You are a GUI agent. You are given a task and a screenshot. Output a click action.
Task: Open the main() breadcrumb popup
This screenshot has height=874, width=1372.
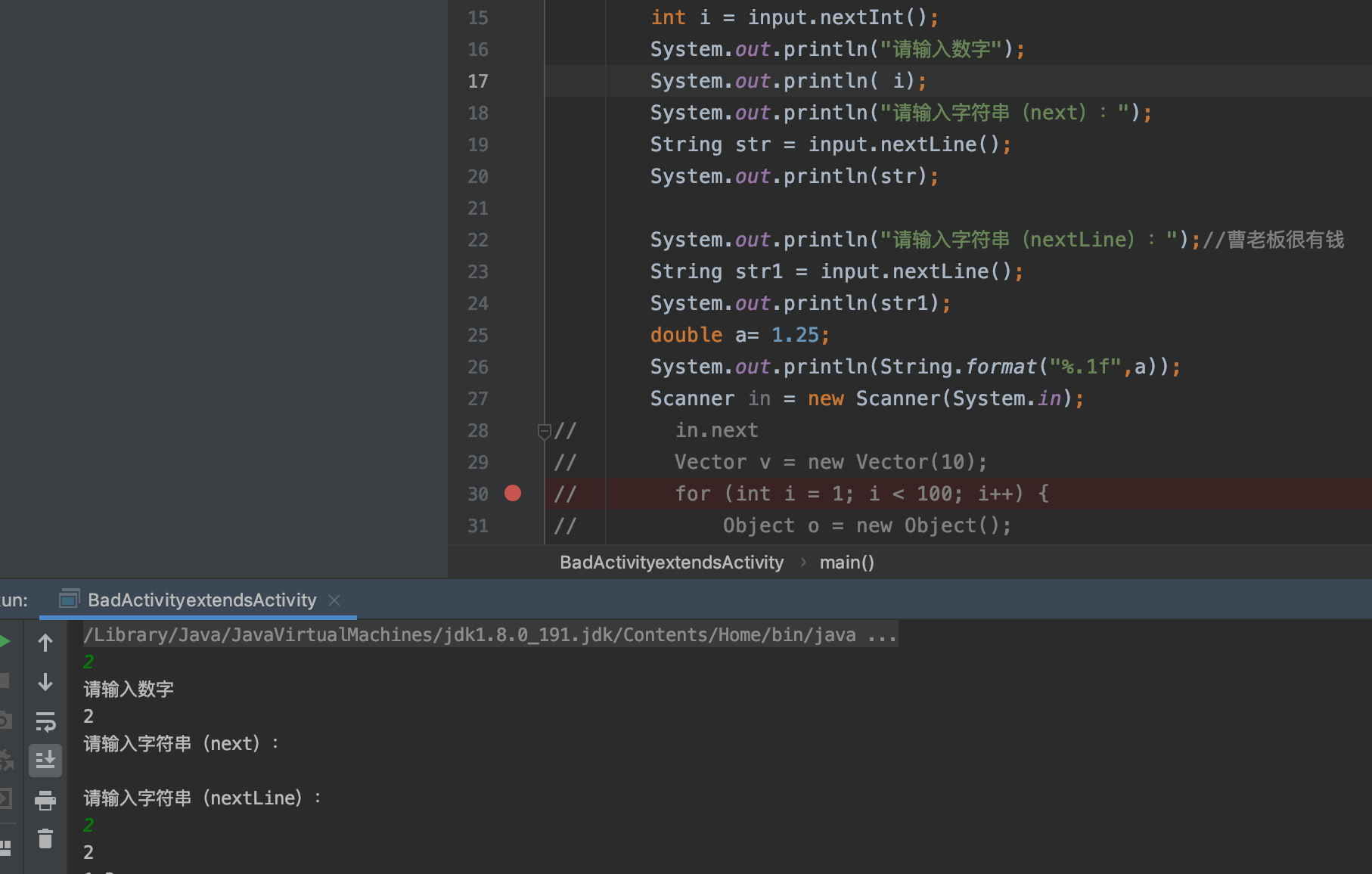point(846,562)
